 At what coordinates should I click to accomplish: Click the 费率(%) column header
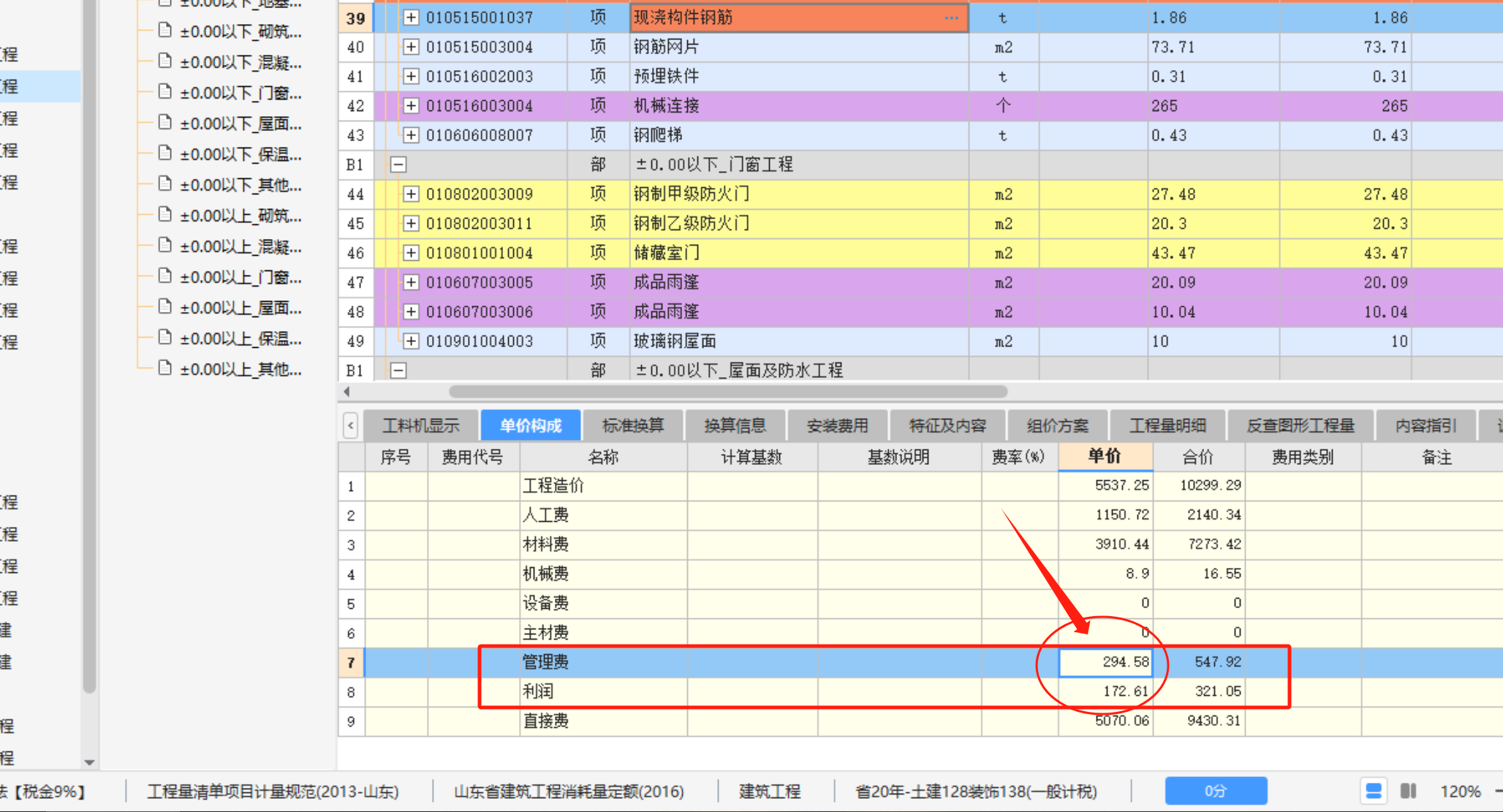click(1019, 457)
